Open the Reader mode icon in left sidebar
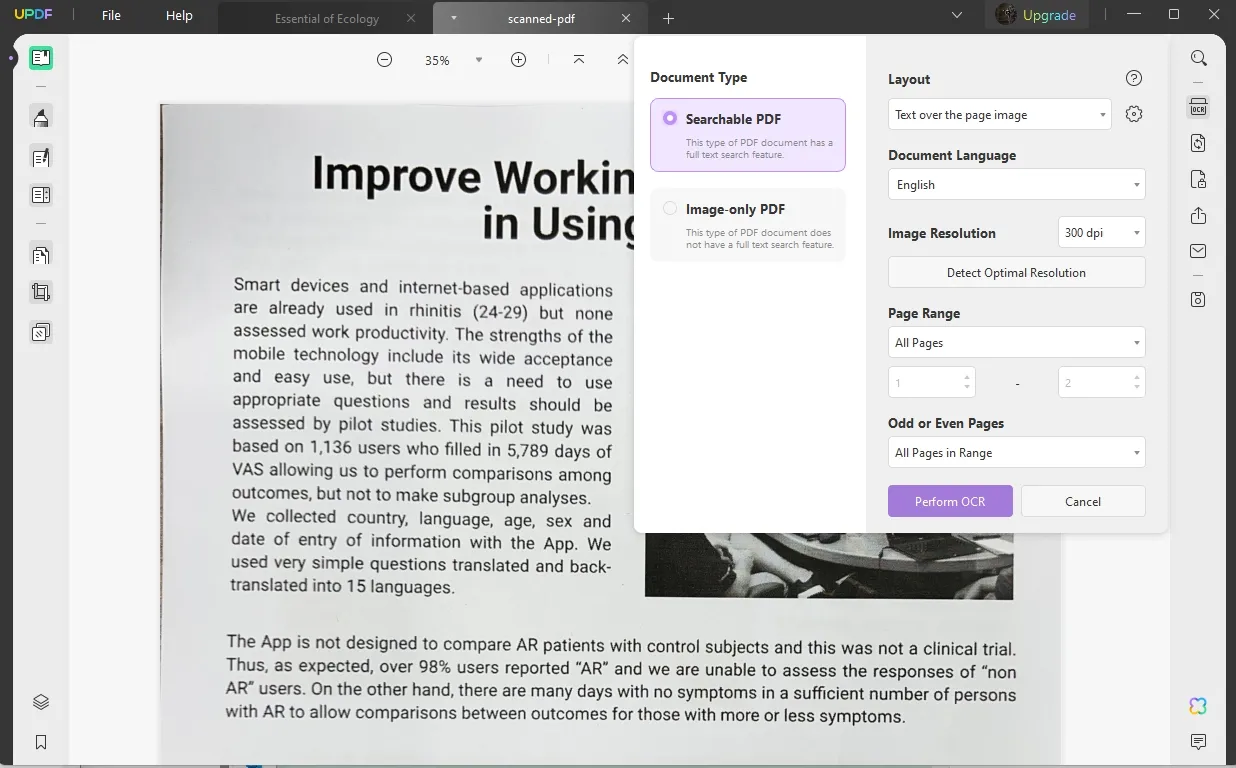Viewport: 1236px width, 768px height. (x=41, y=58)
